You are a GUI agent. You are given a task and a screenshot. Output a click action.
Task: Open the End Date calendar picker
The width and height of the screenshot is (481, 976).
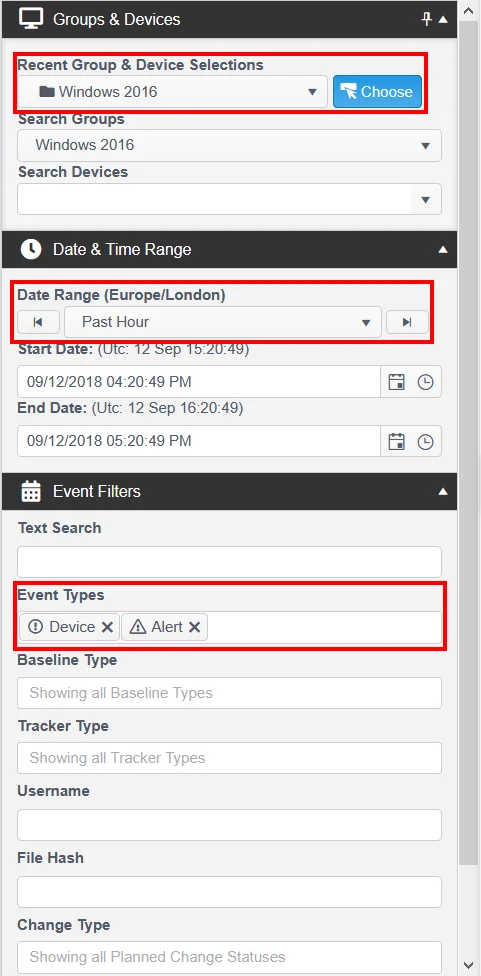click(396, 441)
